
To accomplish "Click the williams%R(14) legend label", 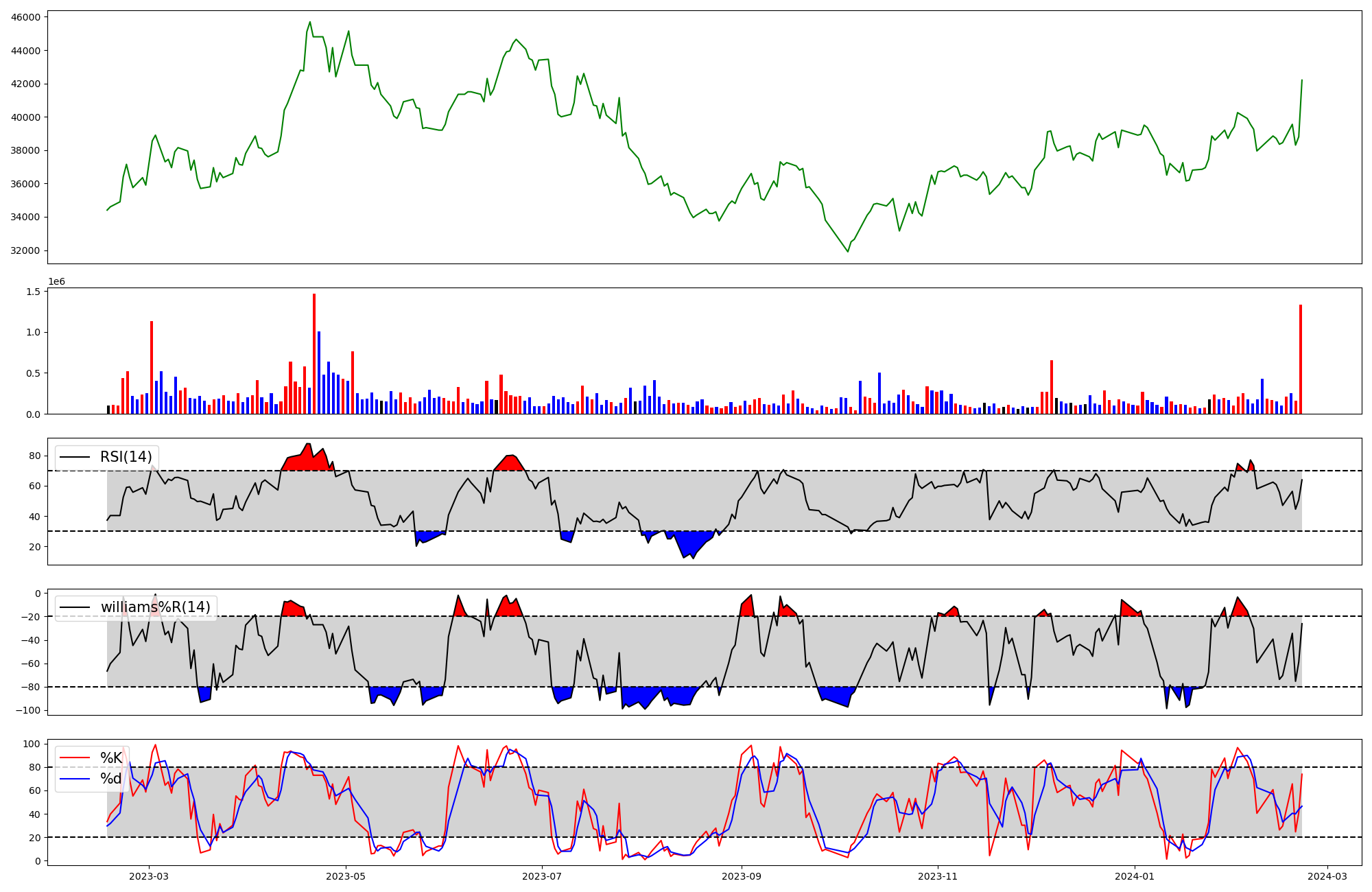I will 155,607.
